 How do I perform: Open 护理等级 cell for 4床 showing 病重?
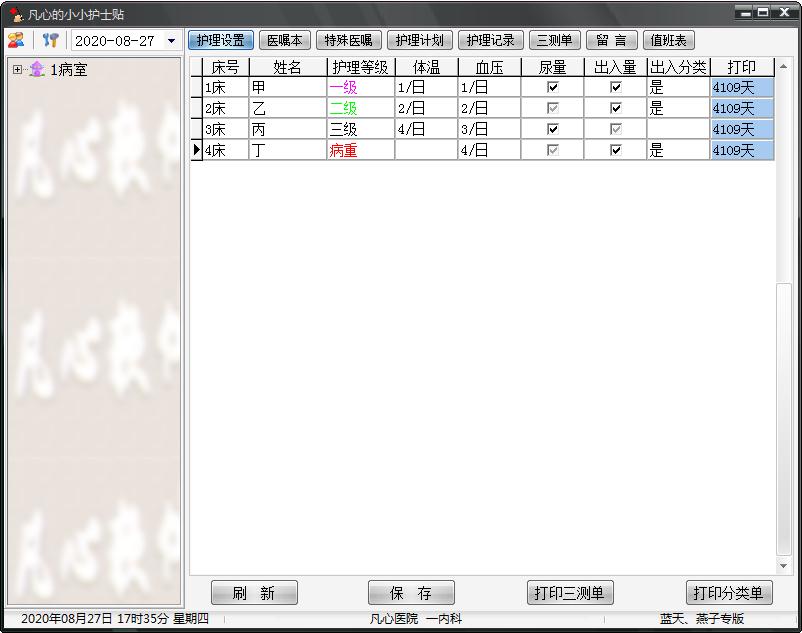(360, 150)
